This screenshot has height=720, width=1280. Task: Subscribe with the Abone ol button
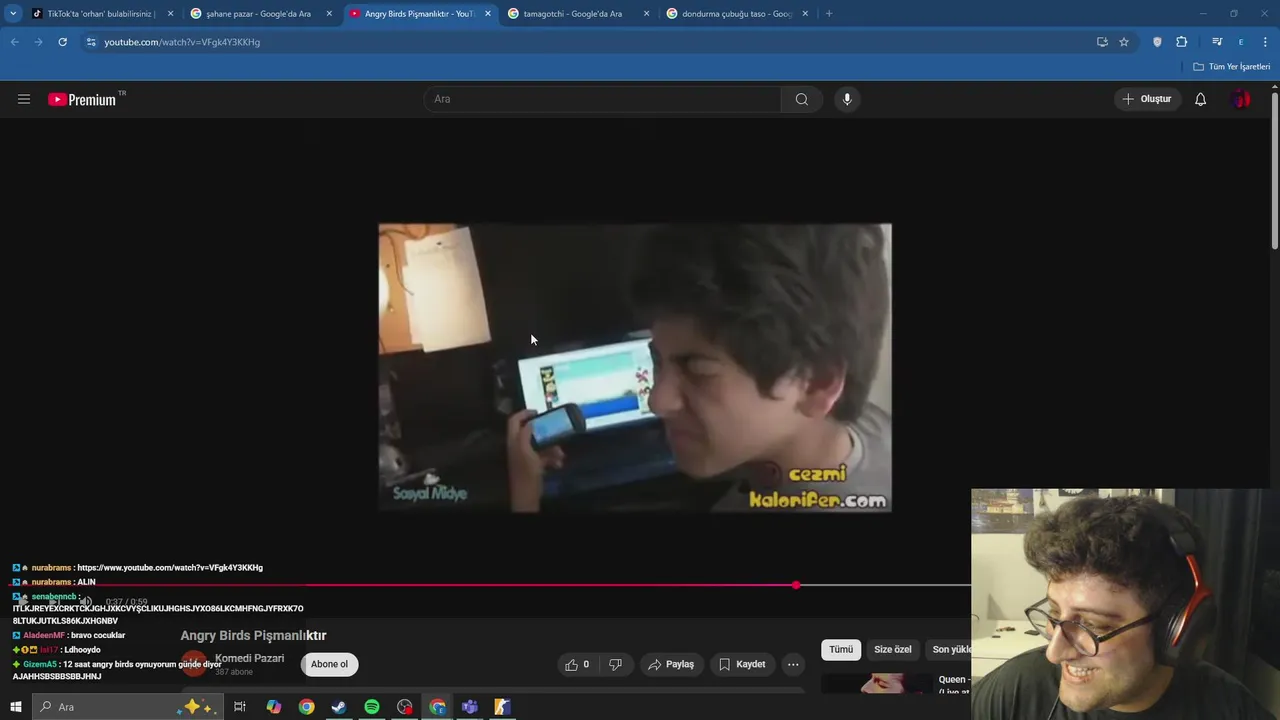click(x=329, y=664)
